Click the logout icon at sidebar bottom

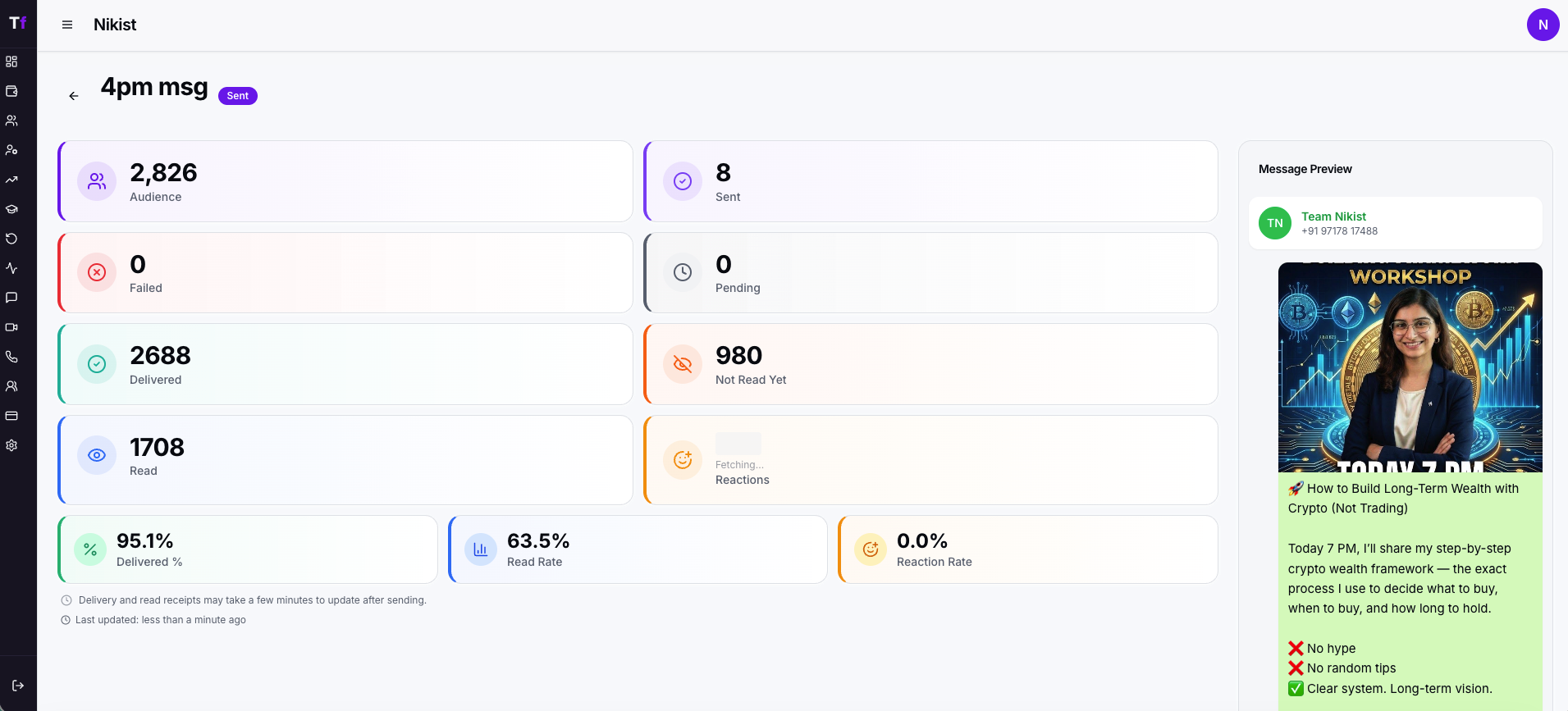point(18,686)
